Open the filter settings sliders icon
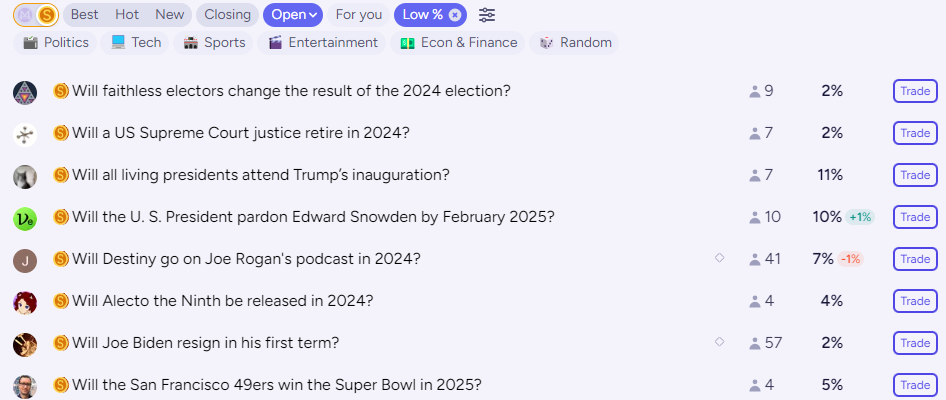The image size is (946, 400). (487, 15)
